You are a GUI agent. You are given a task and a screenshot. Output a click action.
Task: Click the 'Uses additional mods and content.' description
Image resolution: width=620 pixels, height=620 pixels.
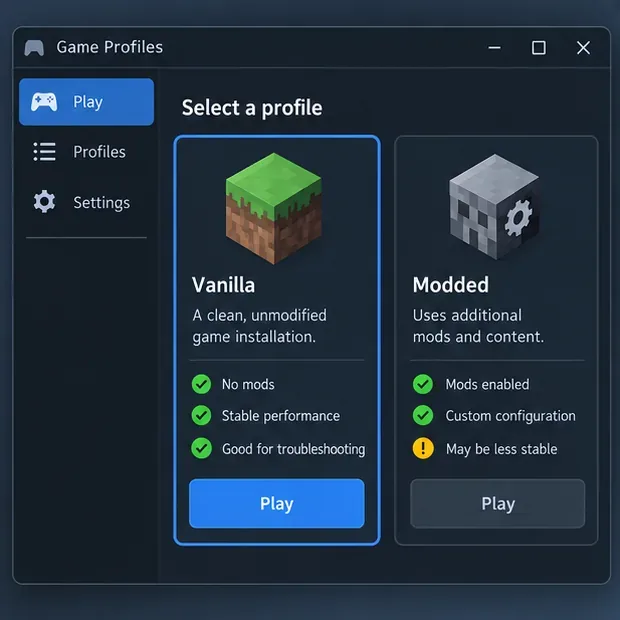point(478,326)
